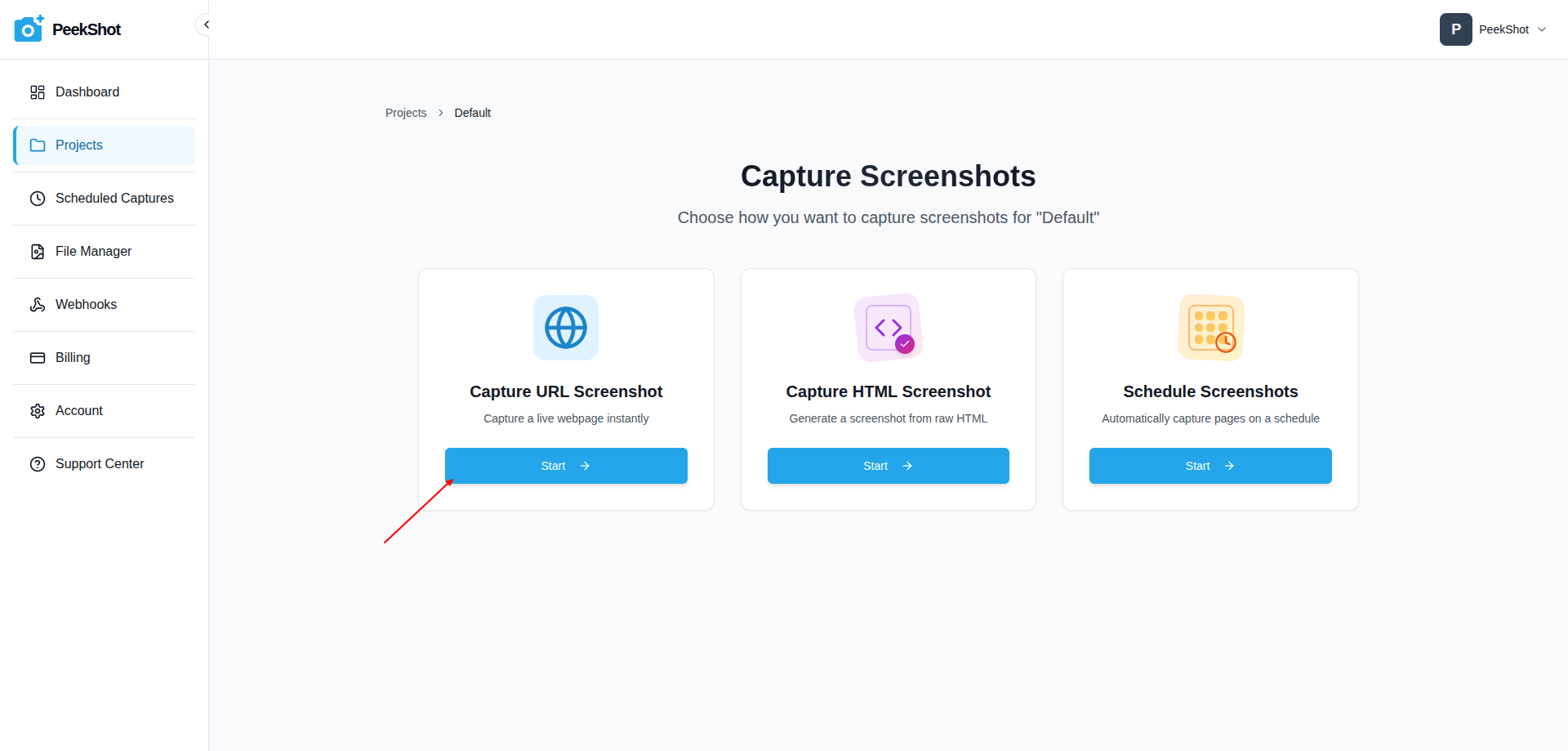Screen dimensions: 1568x751
Task: Start the Capture URL Screenshot option
Action: (566, 466)
